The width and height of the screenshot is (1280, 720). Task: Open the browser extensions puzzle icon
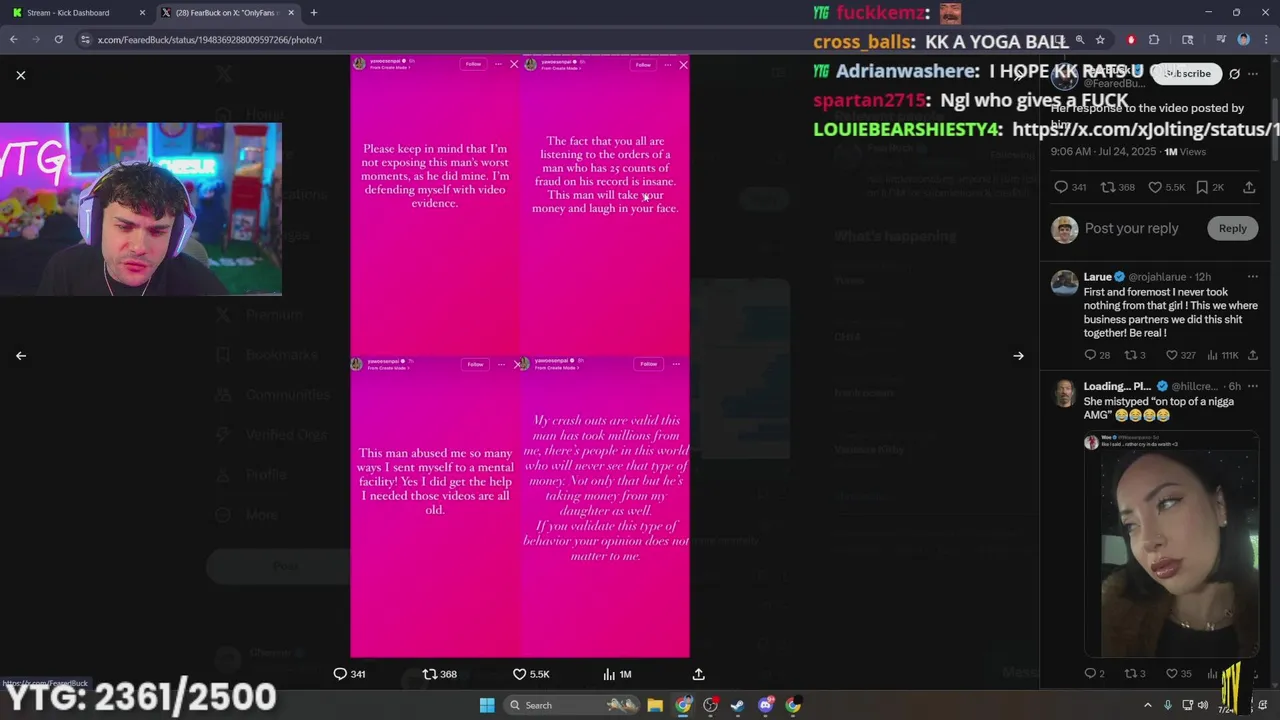click(1153, 40)
